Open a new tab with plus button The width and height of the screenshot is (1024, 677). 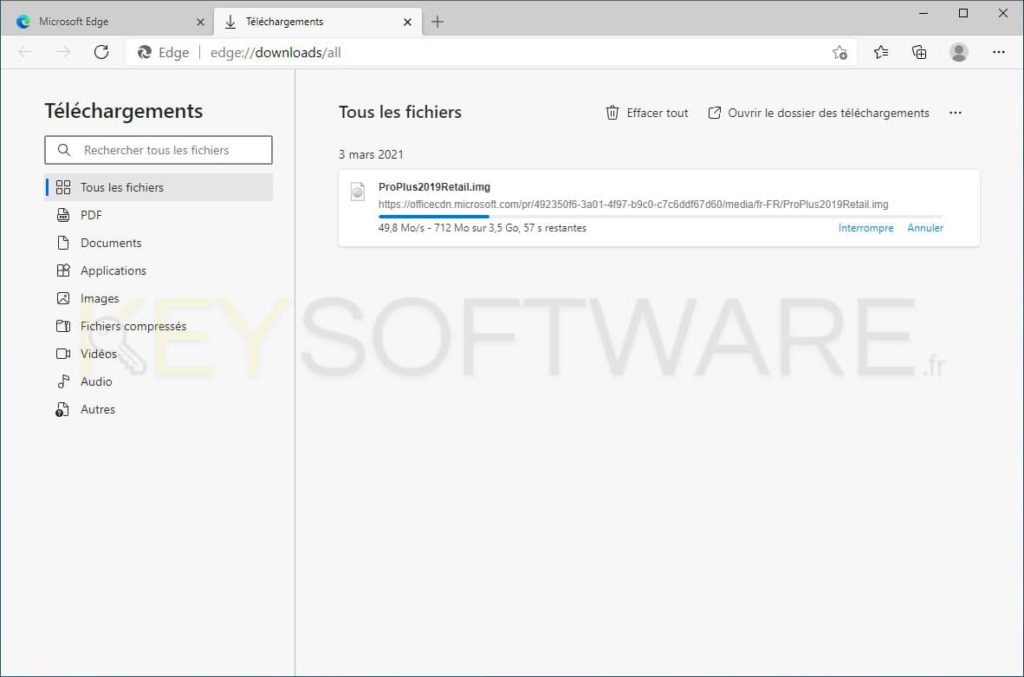[x=438, y=22]
